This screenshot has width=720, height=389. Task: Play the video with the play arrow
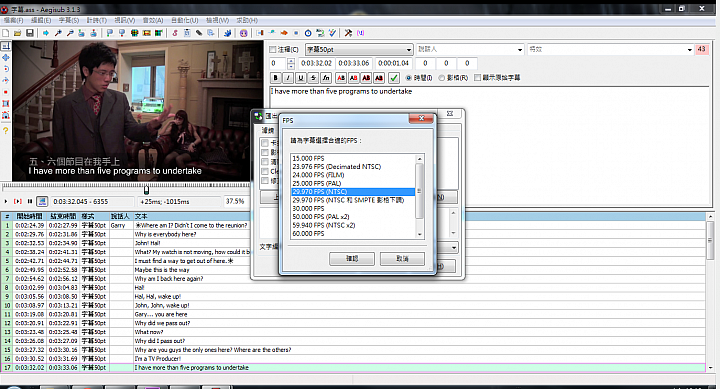pyautogui.click(x=6, y=202)
